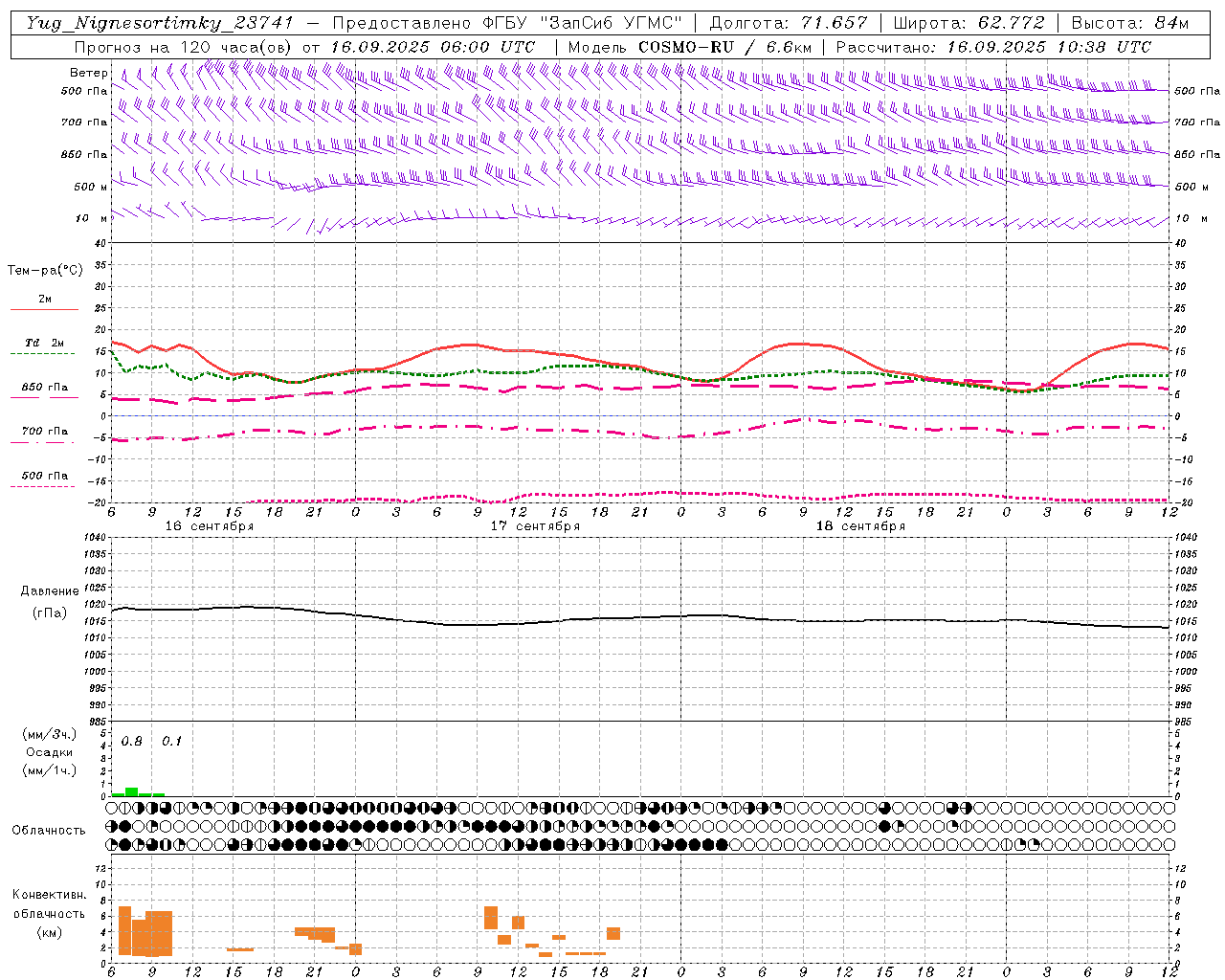The image size is (1225, 980).
Task: Click the 'Td 2м' dew point legend entry
Action: [x=45, y=343]
